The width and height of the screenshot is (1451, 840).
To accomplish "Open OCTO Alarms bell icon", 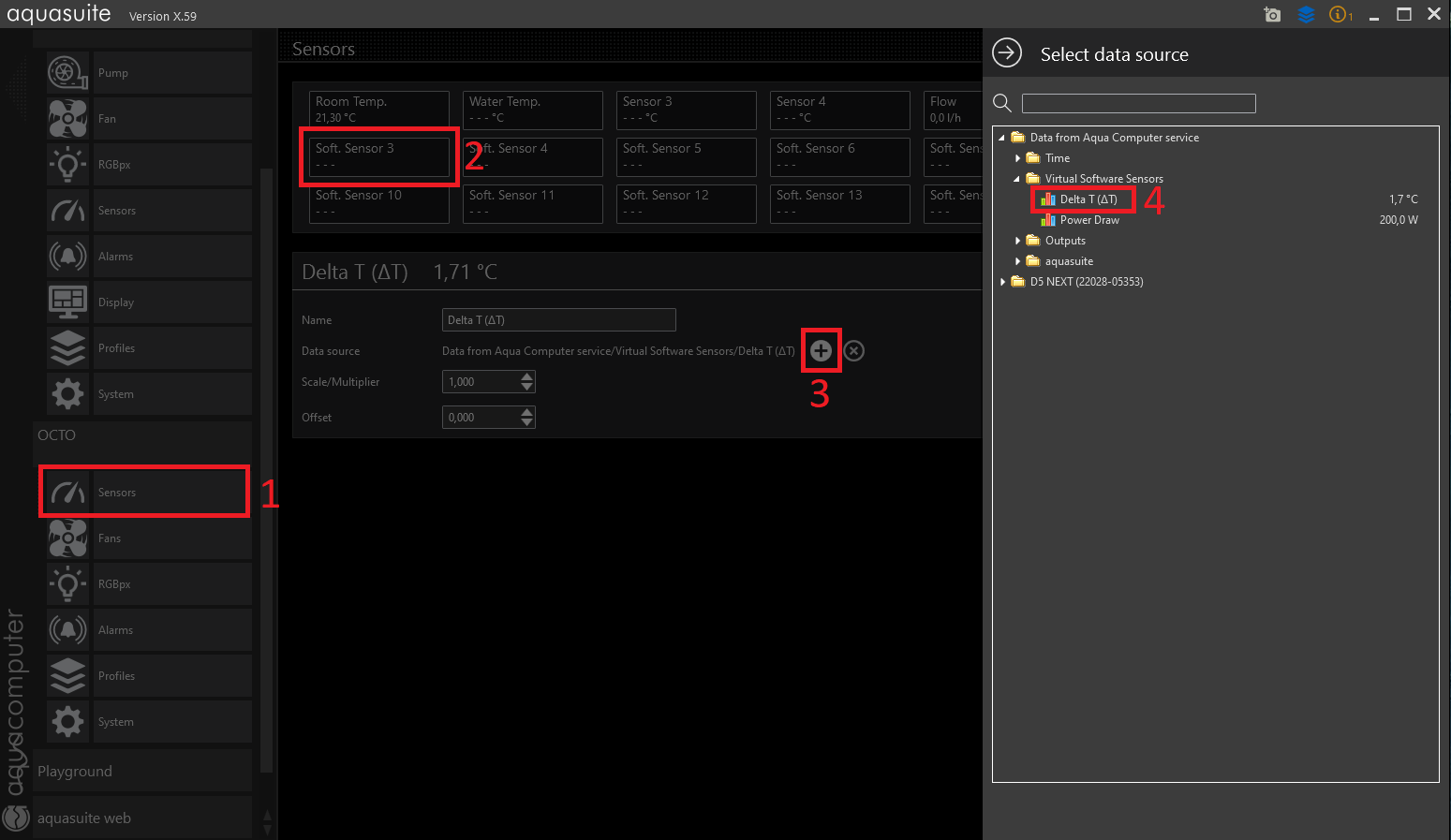I will pos(67,629).
